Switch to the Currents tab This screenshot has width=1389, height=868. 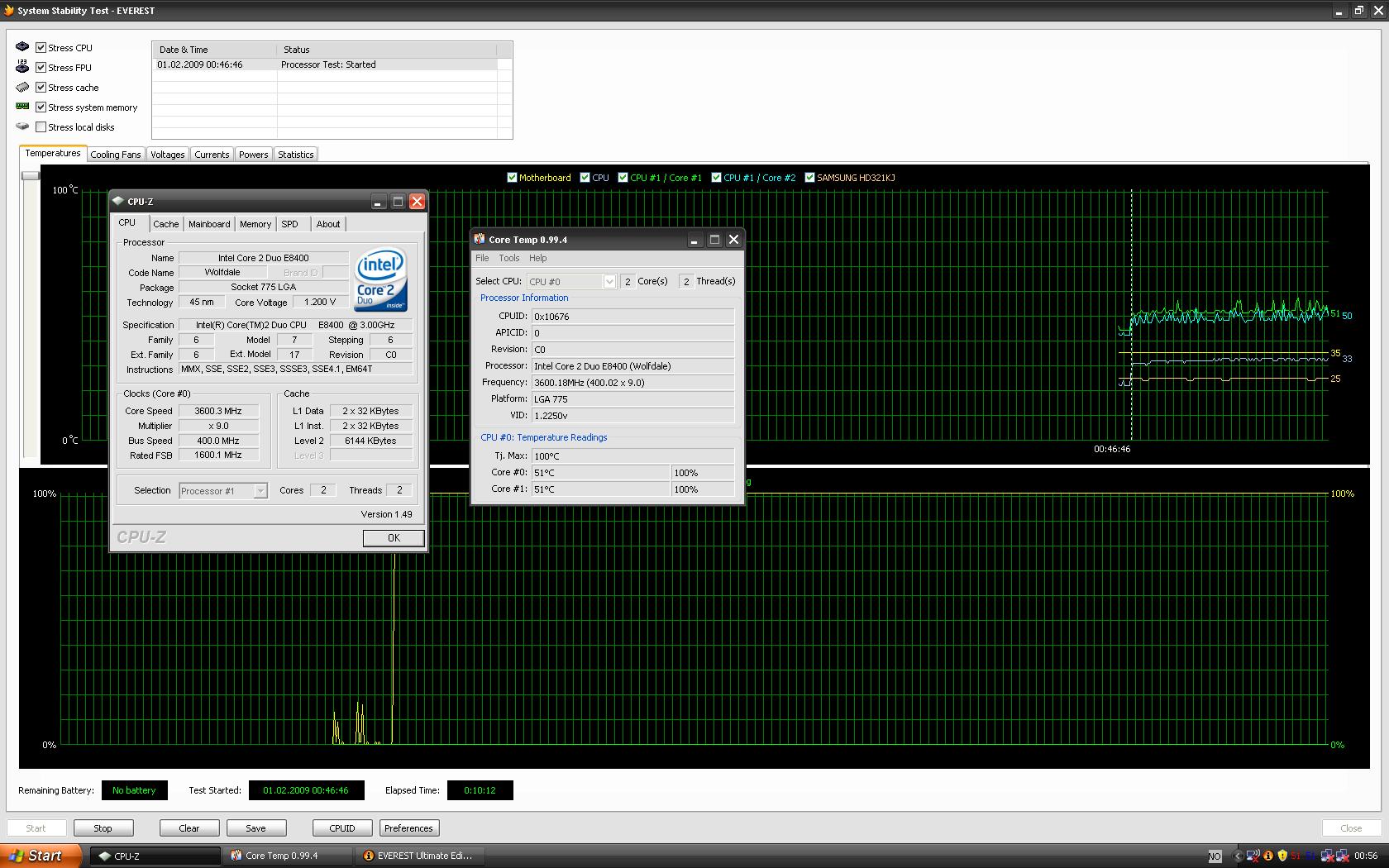coord(212,155)
